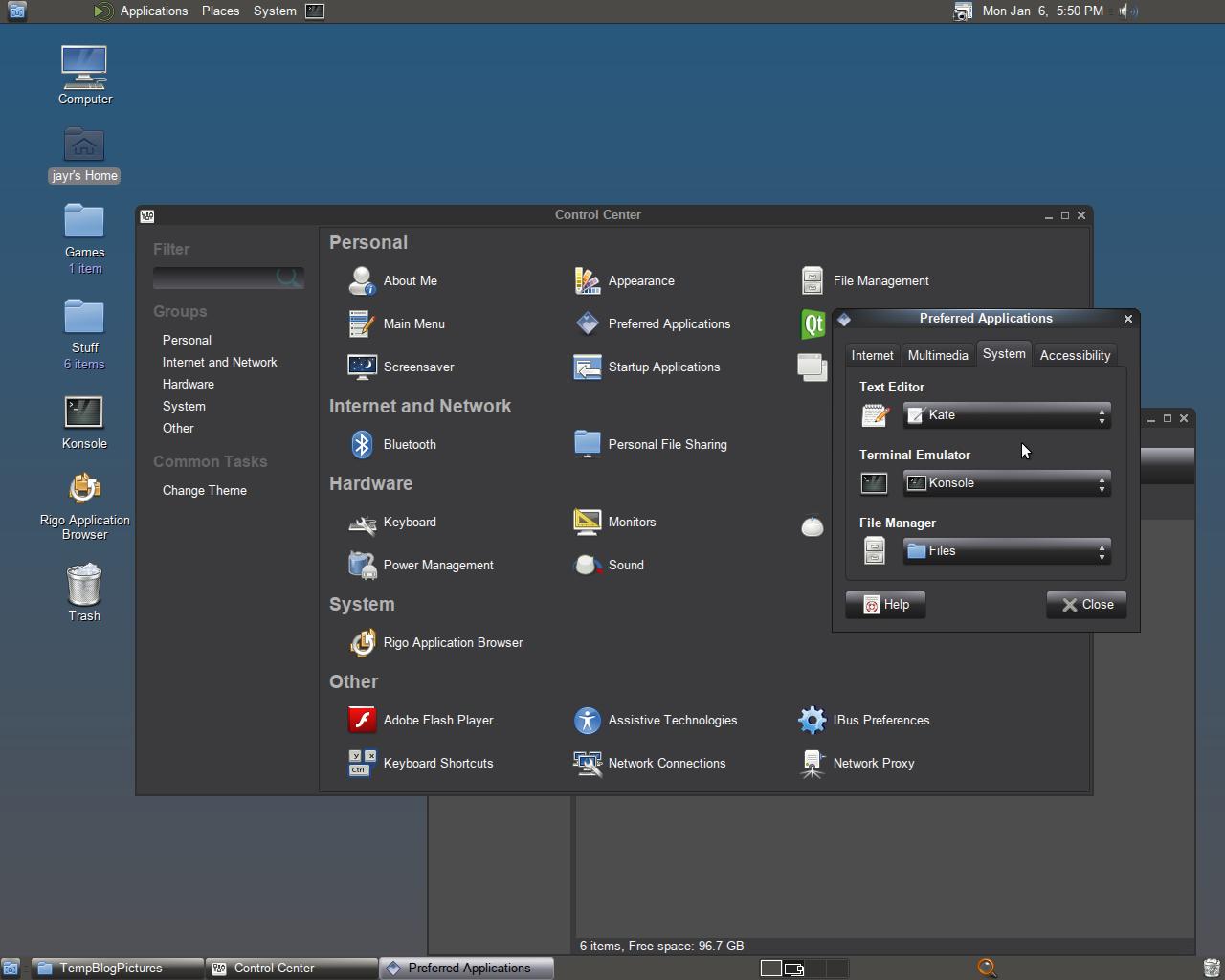This screenshot has width=1225, height=980.
Task: Open the IBus Preferences icon
Action: [x=812, y=720]
